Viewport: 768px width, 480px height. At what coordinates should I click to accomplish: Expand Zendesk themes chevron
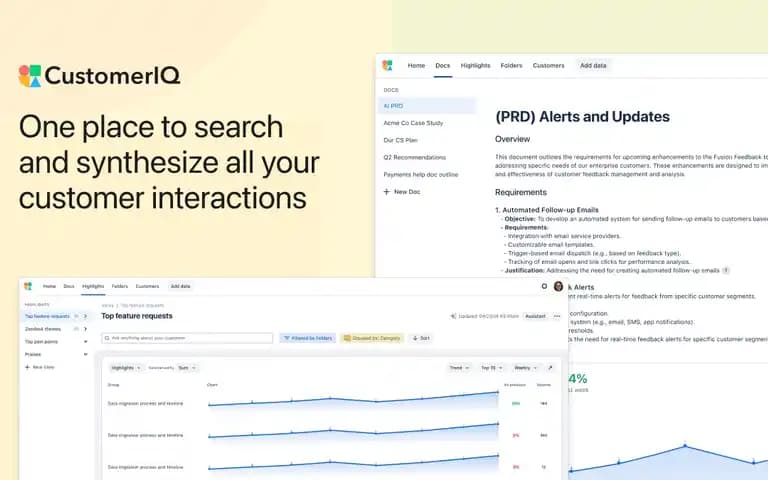tap(85, 329)
